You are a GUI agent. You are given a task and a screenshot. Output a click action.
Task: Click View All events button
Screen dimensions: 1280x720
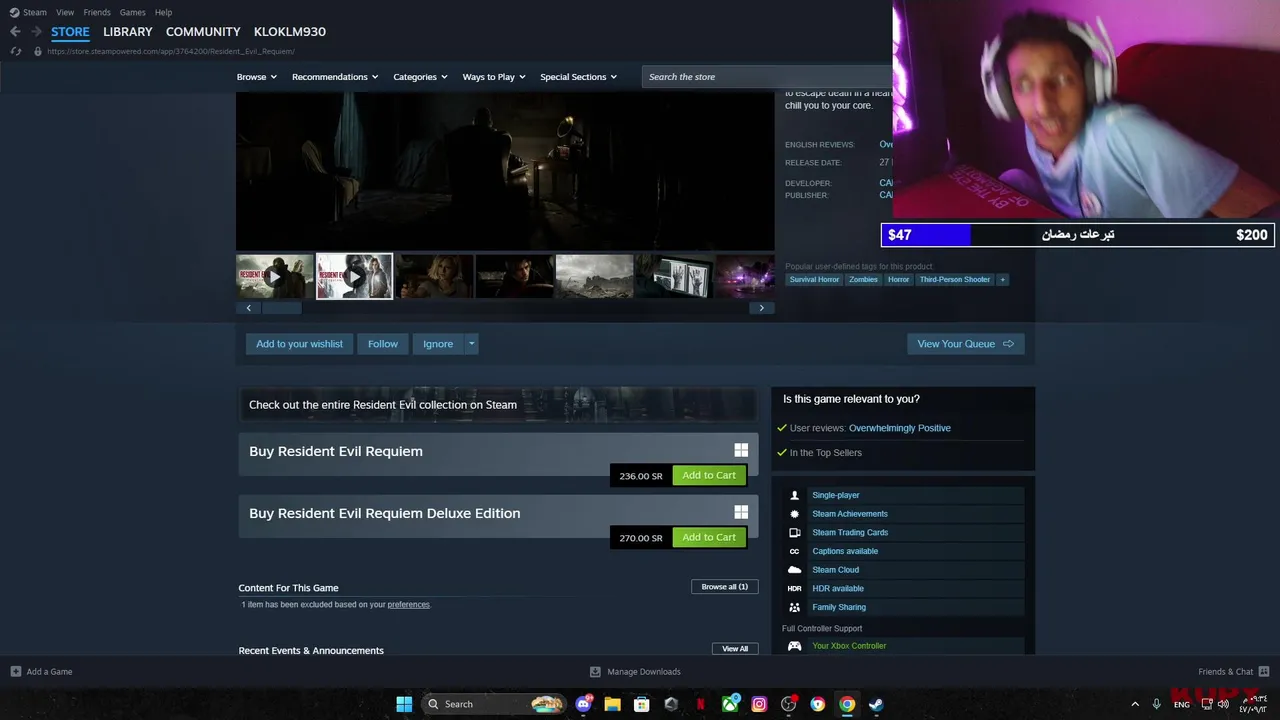click(x=735, y=649)
